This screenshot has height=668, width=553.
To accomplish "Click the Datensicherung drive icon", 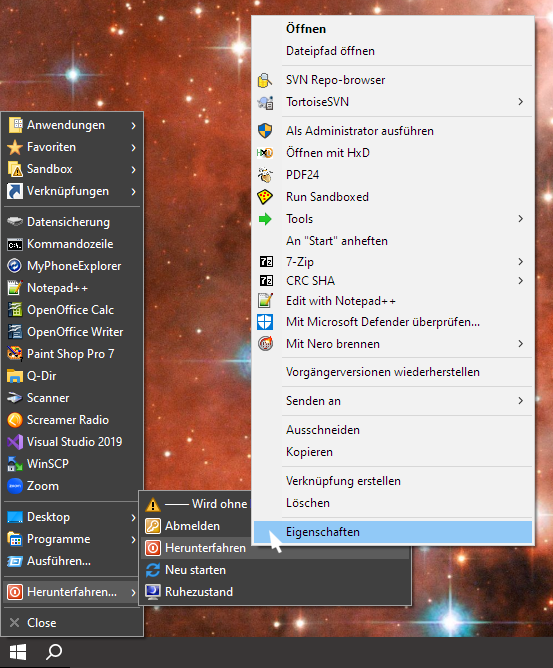I will 15,222.
